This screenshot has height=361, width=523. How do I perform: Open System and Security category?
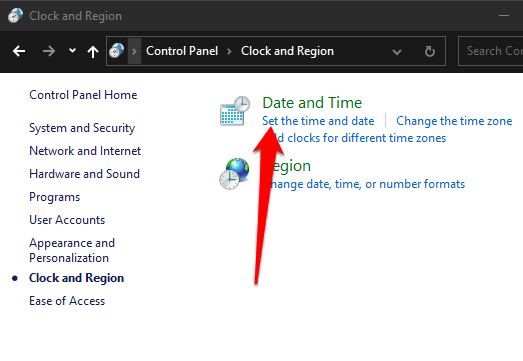click(x=82, y=128)
